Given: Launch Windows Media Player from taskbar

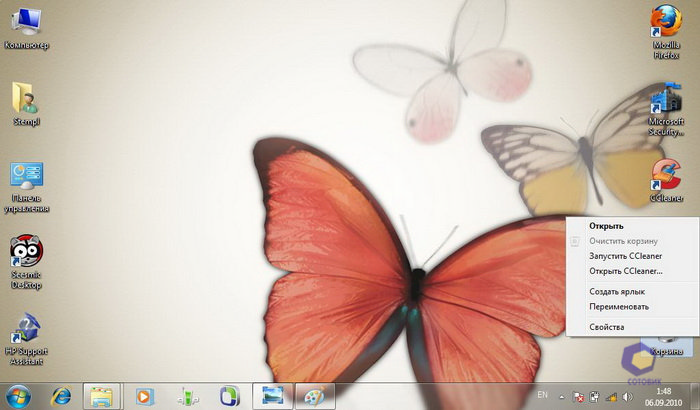Looking at the screenshot, I should pyautogui.click(x=144, y=395).
